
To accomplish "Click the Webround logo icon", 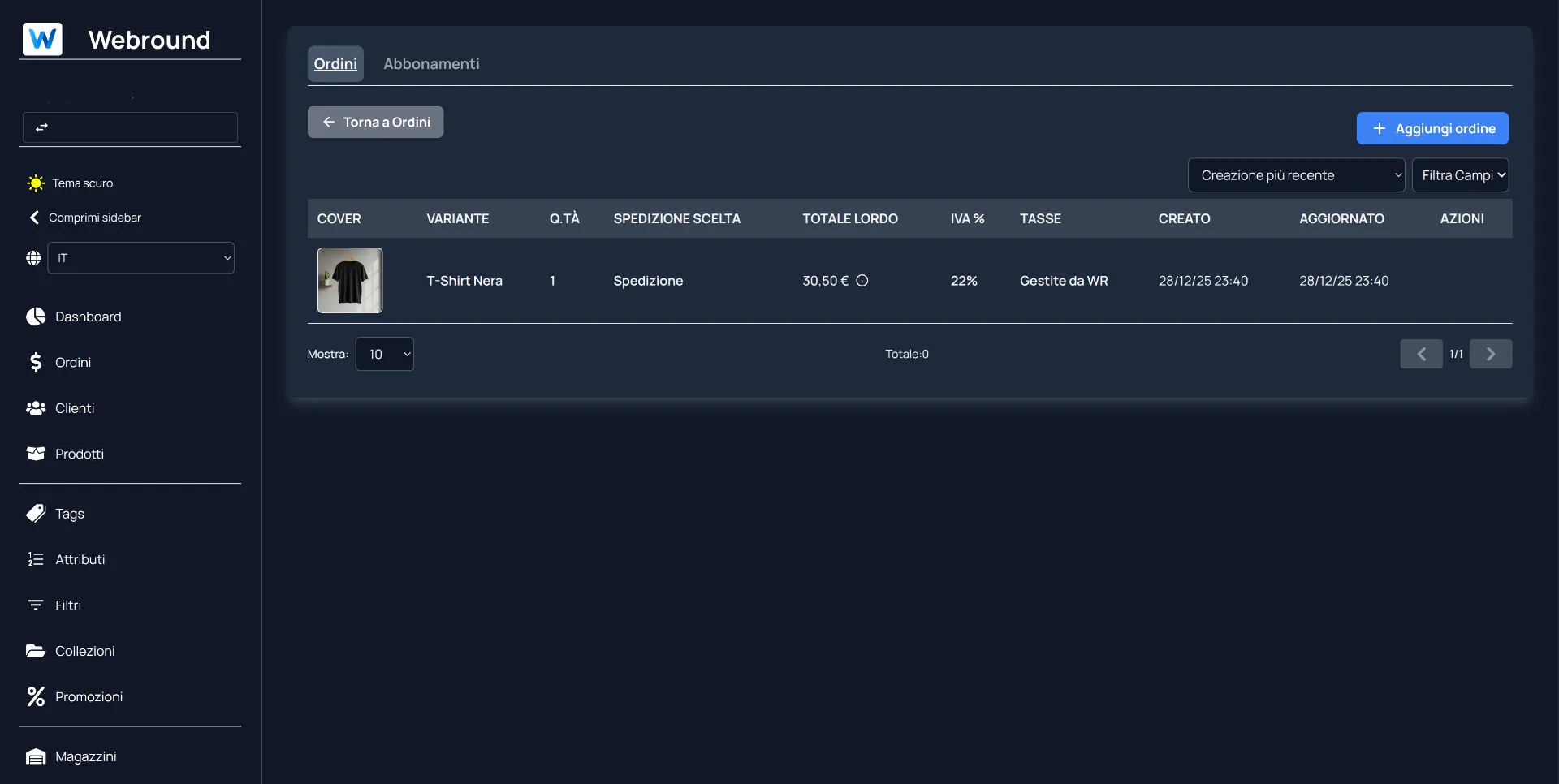I will [42, 39].
